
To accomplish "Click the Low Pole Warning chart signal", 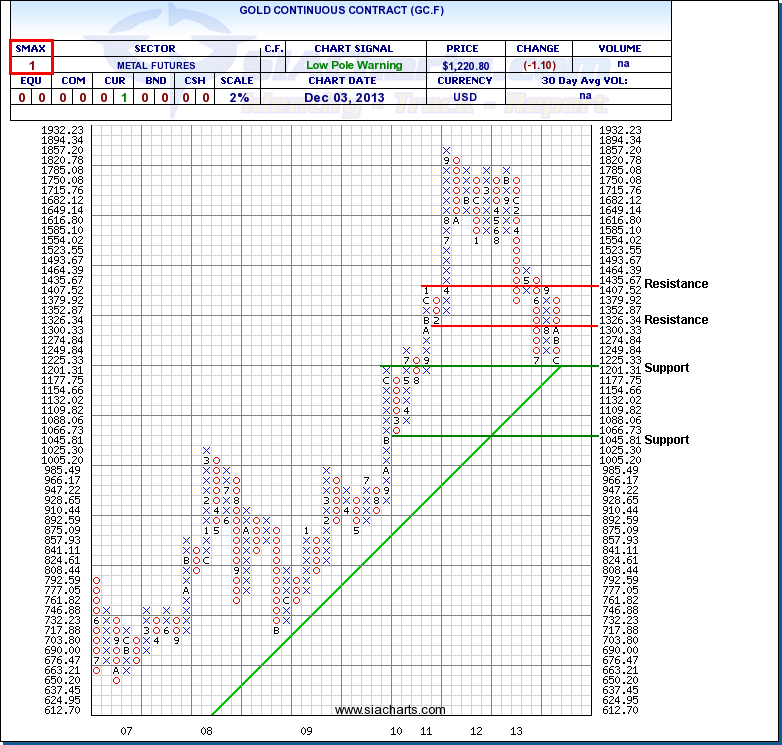I will (x=353, y=65).
